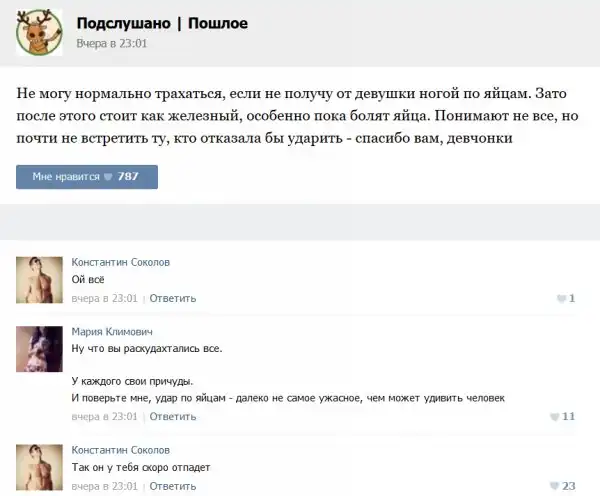Click Мария Климович's avatar picture
Viewport: 600px width, 496px height.
point(40,349)
